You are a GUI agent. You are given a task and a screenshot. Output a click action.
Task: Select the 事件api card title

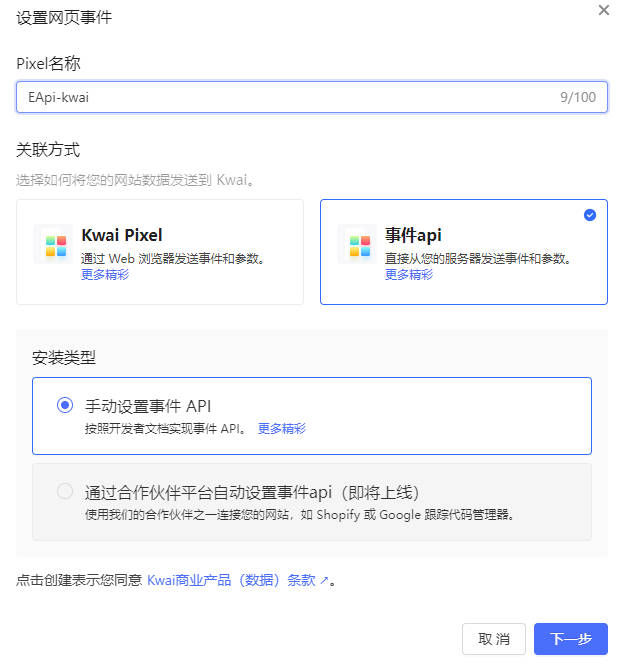click(413, 236)
